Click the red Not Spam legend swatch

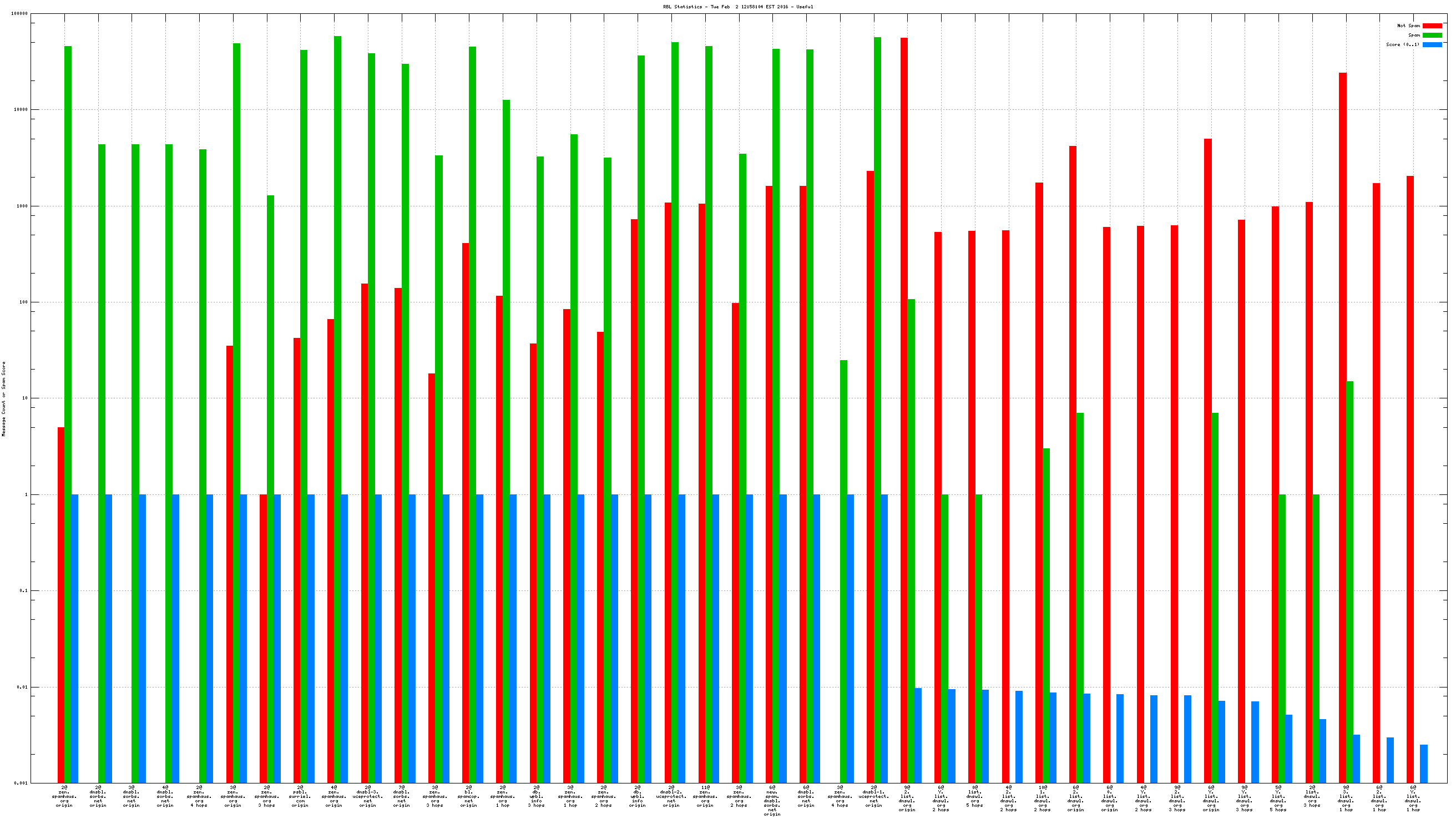tap(1432, 26)
